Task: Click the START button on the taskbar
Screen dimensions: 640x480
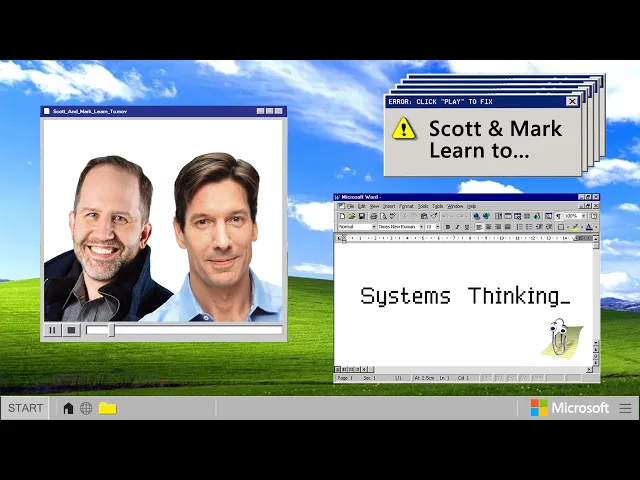Action: [x=25, y=408]
